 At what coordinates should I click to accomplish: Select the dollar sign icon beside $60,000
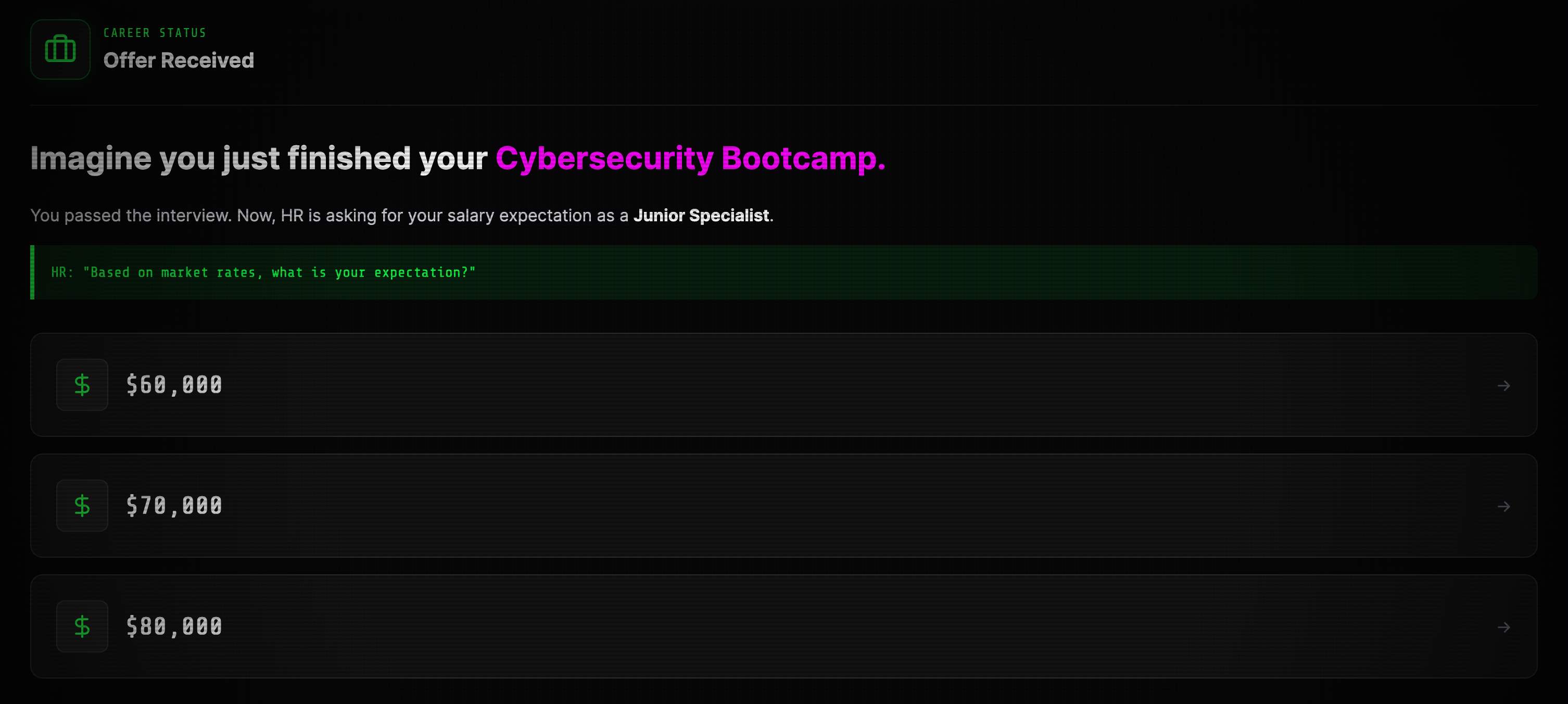point(82,384)
